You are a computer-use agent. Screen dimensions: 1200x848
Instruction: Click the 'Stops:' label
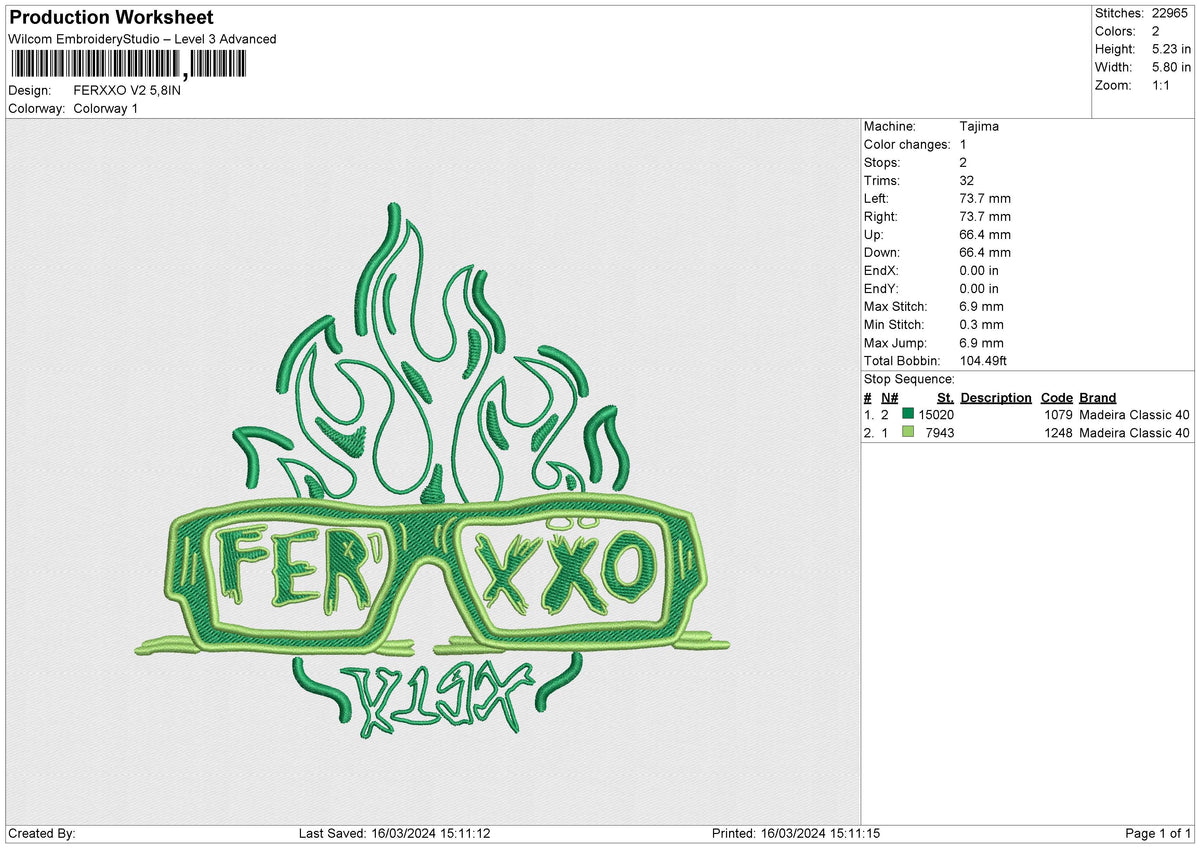pyautogui.click(x=882, y=162)
